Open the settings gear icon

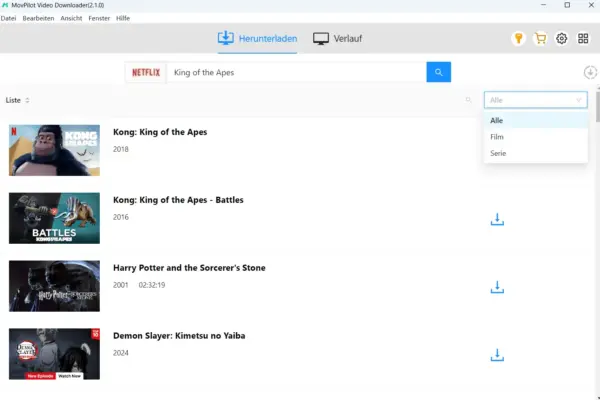click(x=561, y=38)
